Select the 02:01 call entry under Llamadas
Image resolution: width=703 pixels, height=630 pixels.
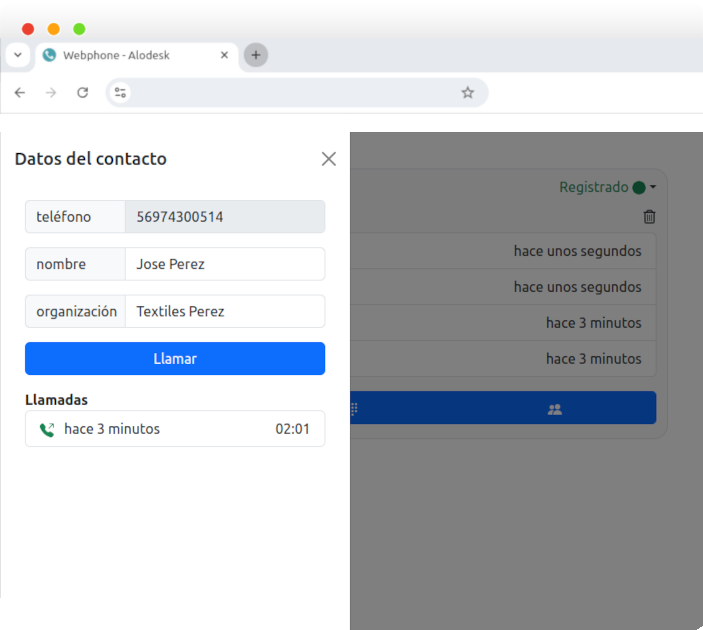click(175, 429)
